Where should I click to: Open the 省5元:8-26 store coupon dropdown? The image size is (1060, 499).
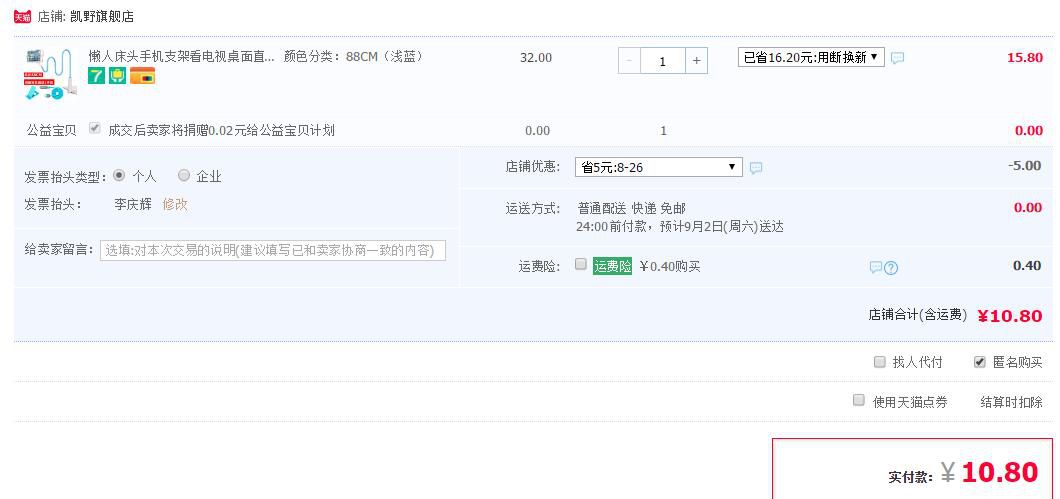658,167
